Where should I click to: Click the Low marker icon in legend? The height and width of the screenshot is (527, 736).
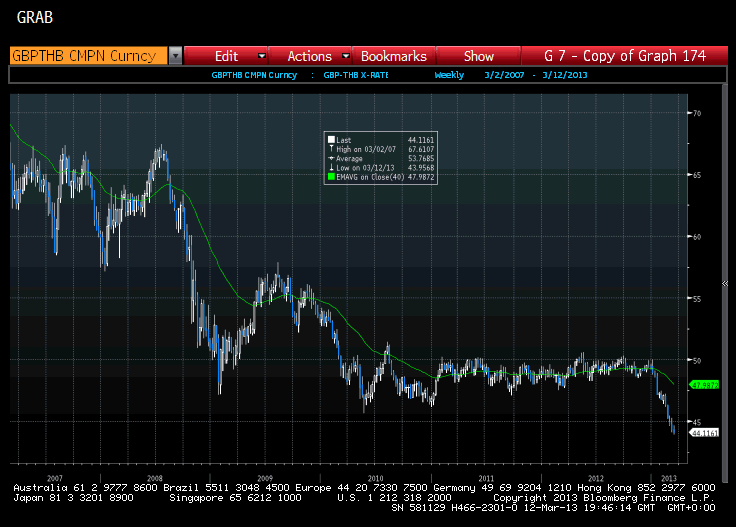(x=331, y=168)
